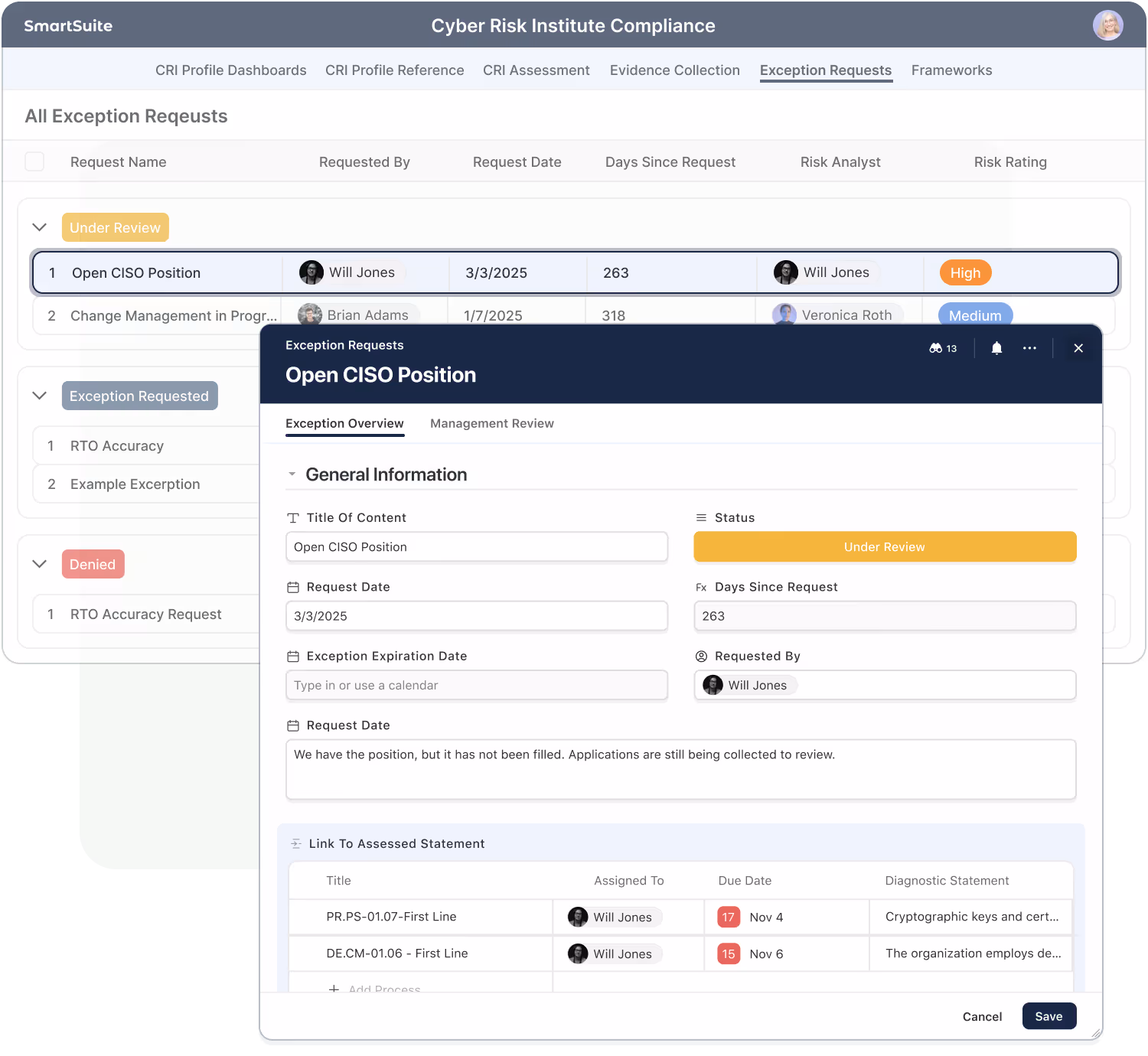Viewport: 1148px width, 1056px height.
Task: Edit the request description text area
Action: point(681,769)
